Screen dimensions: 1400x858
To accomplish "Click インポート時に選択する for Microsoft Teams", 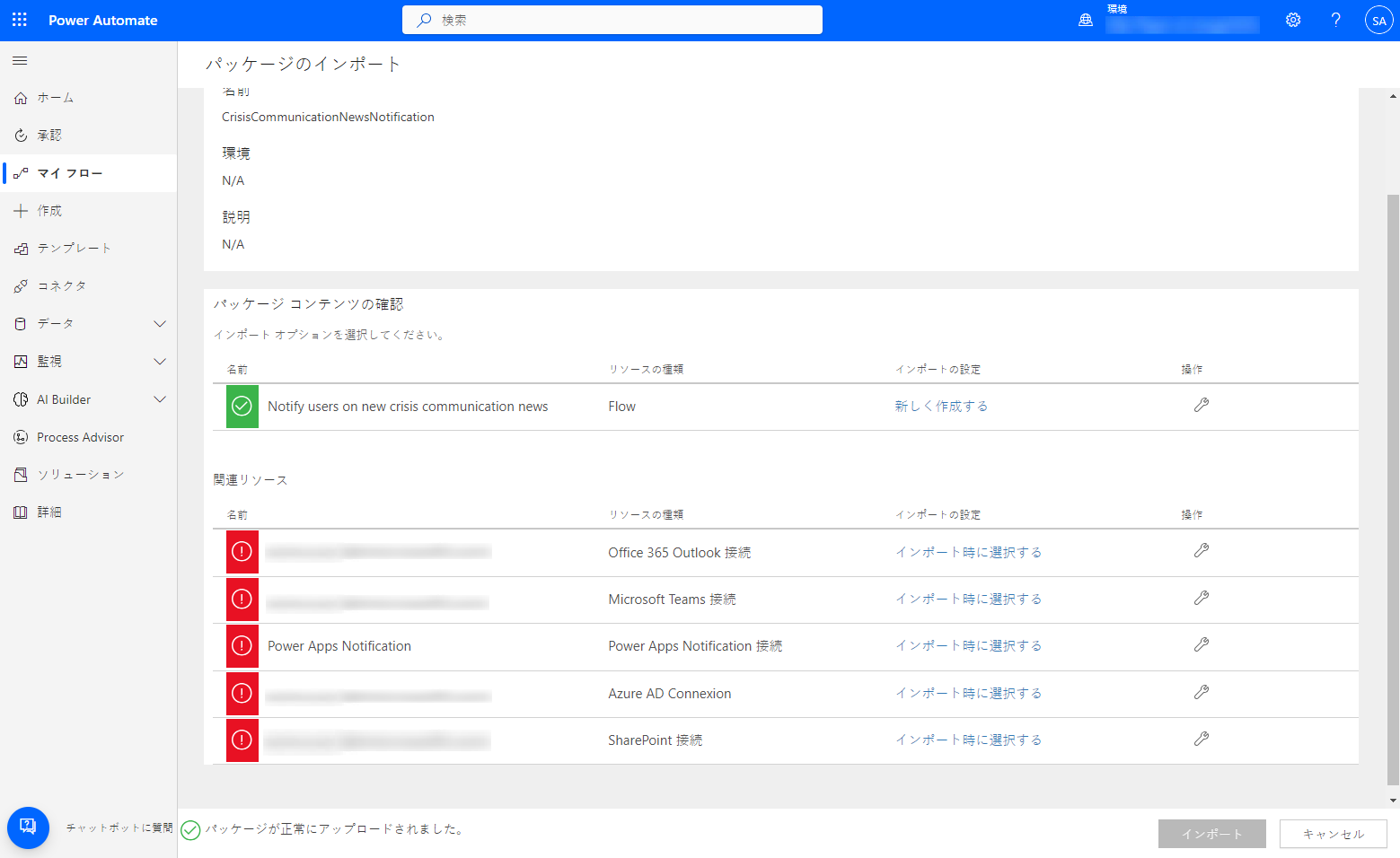I will pos(968,599).
